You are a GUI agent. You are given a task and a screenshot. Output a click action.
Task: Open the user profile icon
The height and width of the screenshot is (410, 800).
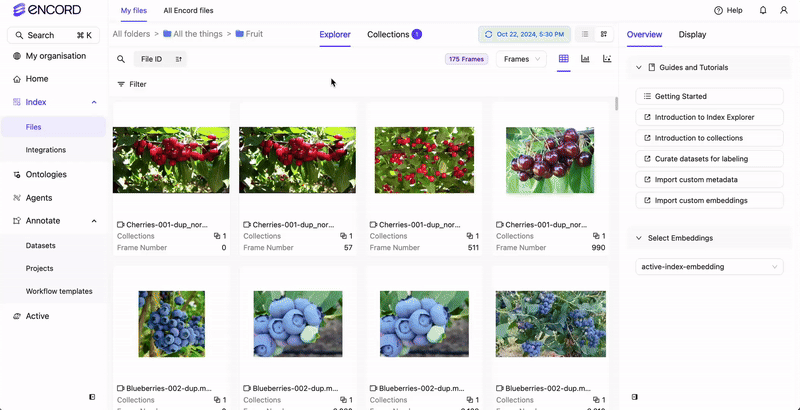[784, 10]
